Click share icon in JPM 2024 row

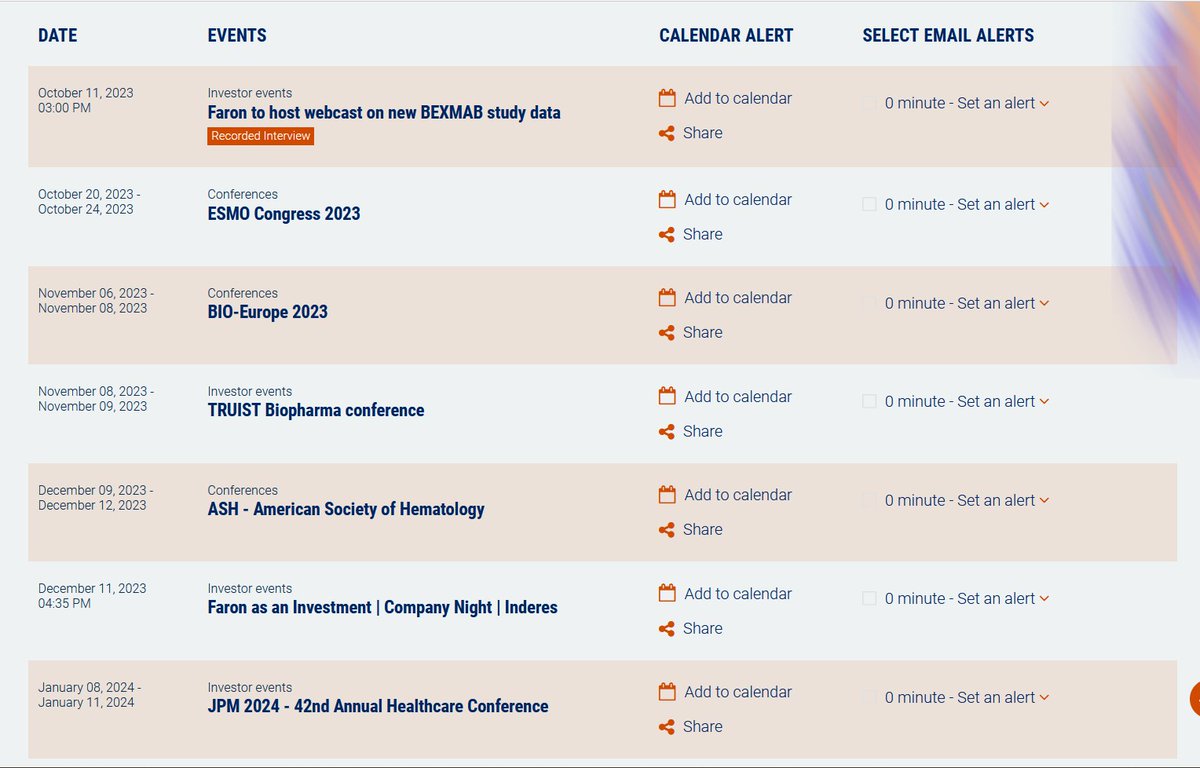point(667,726)
